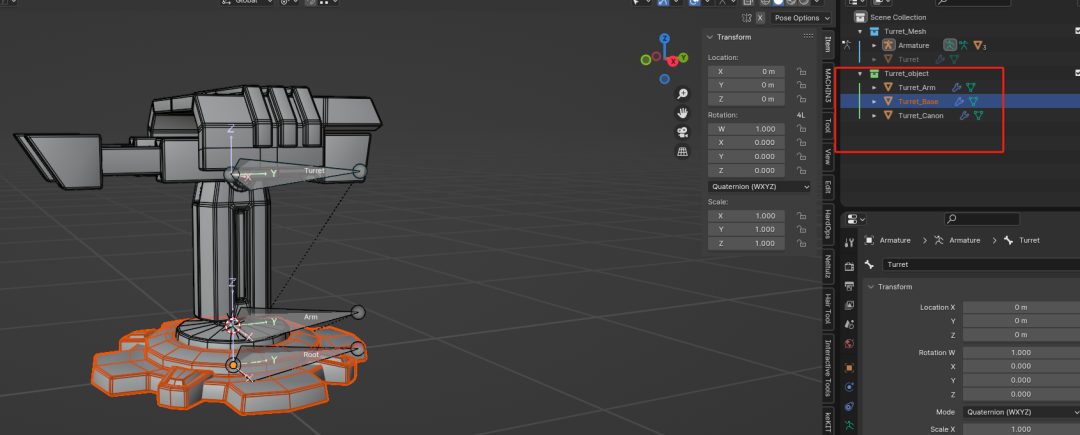Open the Armature data properties tab icon
This screenshot has width=1080, height=435.
click(x=849, y=425)
